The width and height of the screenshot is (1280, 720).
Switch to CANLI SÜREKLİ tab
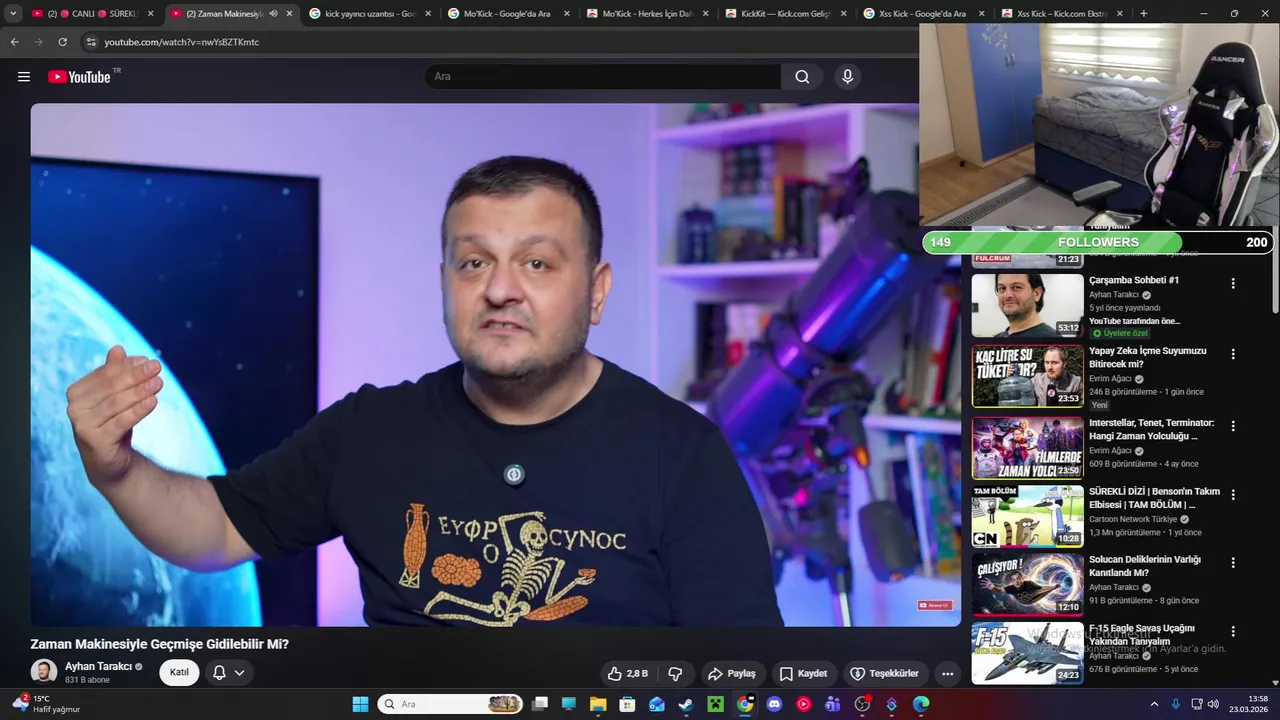pyautogui.click(x=92, y=14)
